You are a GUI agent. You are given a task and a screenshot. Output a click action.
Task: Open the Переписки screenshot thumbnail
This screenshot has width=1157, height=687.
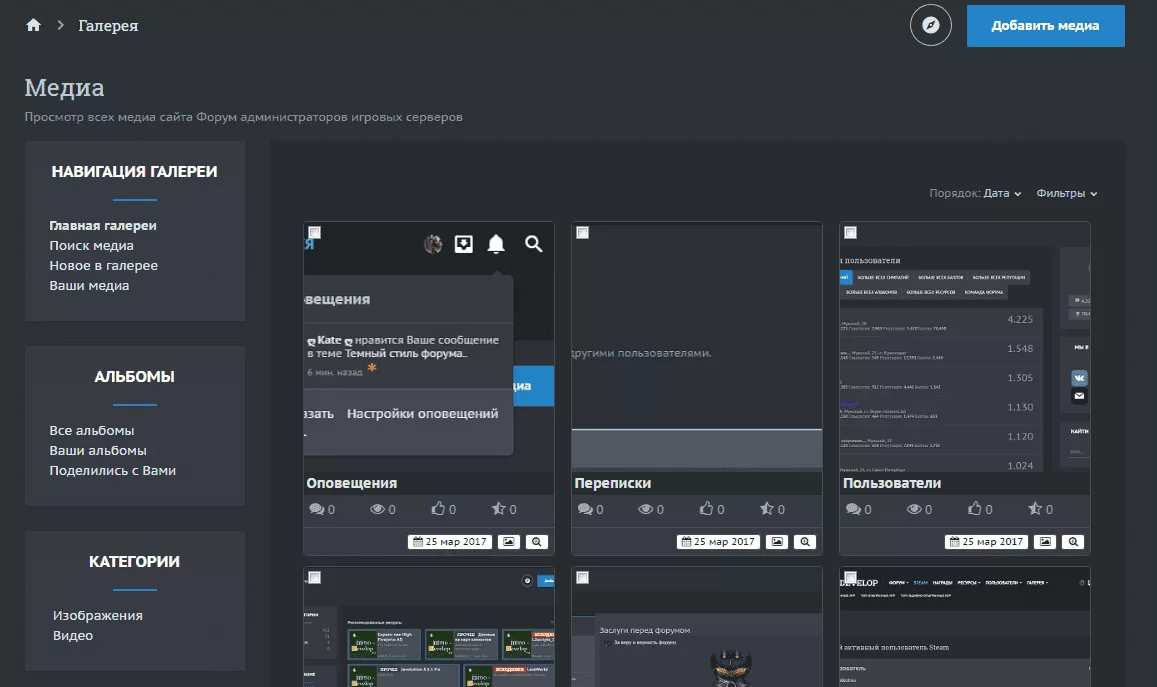[x=697, y=347]
